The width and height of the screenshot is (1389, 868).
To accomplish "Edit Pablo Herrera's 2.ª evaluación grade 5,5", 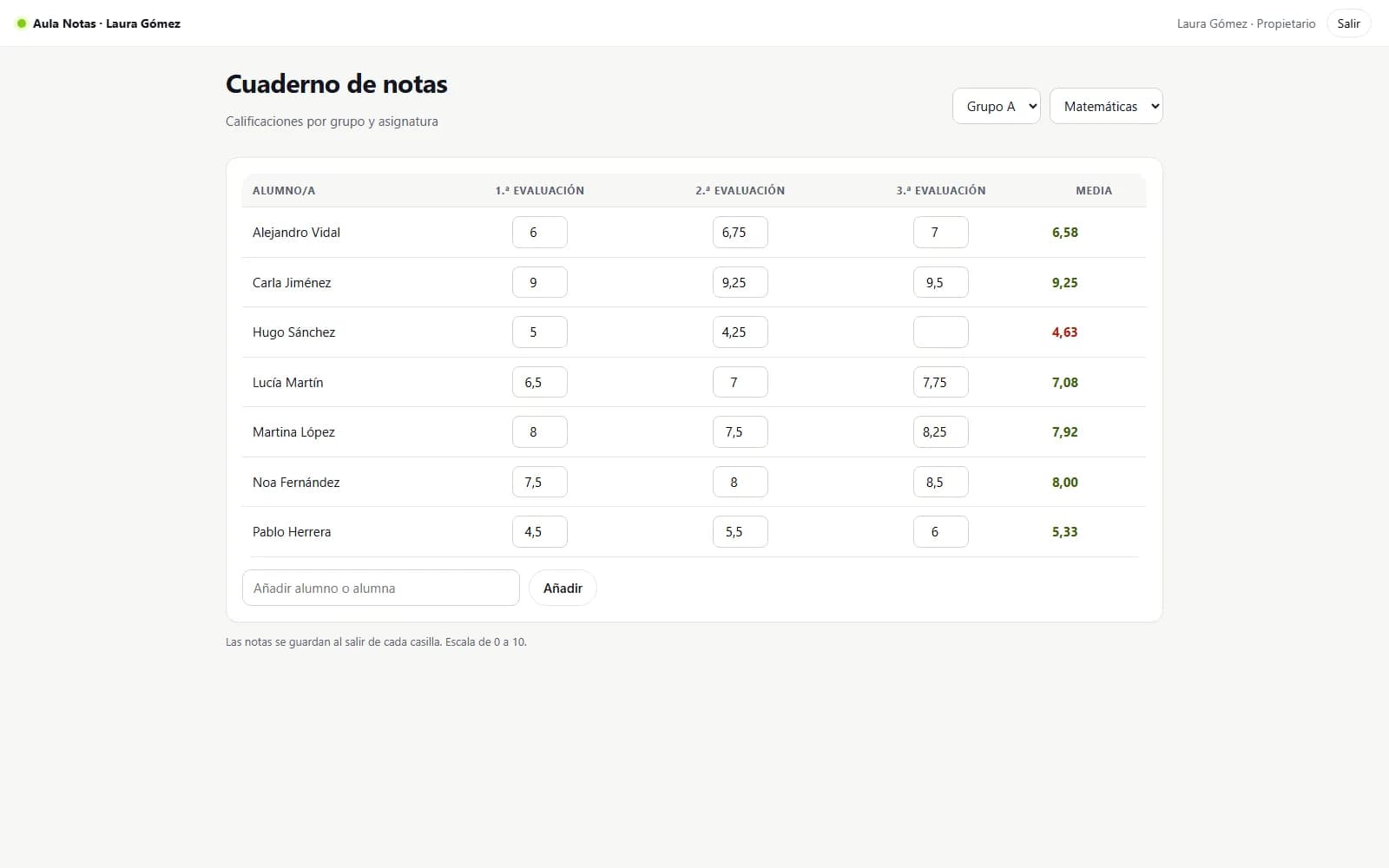I will click(x=740, y=532).
